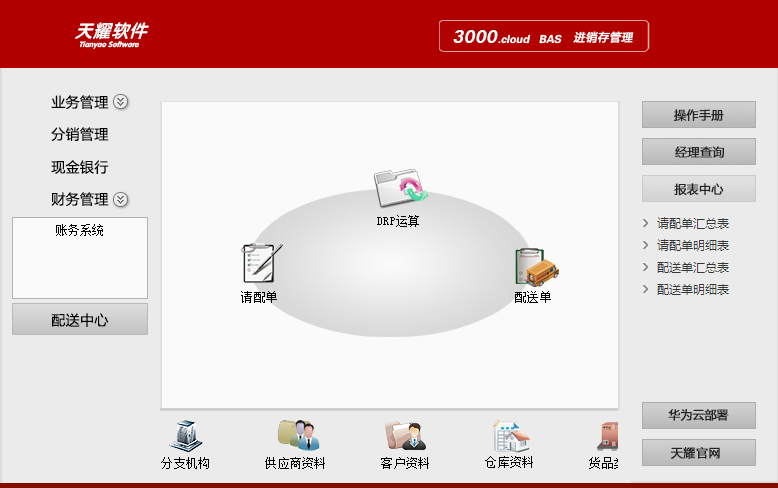Select the 业务管理 menu item

click(x=79, y=102)
